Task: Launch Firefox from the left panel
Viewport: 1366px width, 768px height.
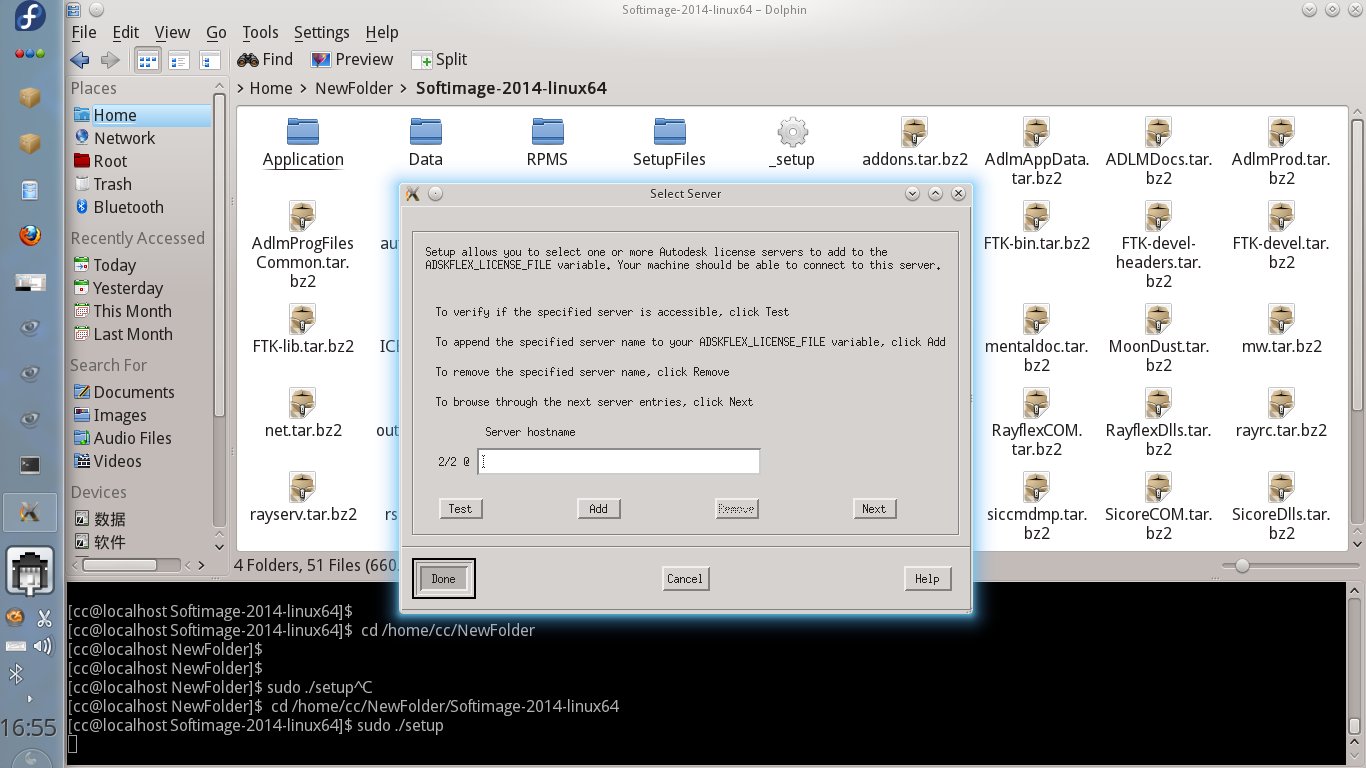Action: click(x=30, y=236)
